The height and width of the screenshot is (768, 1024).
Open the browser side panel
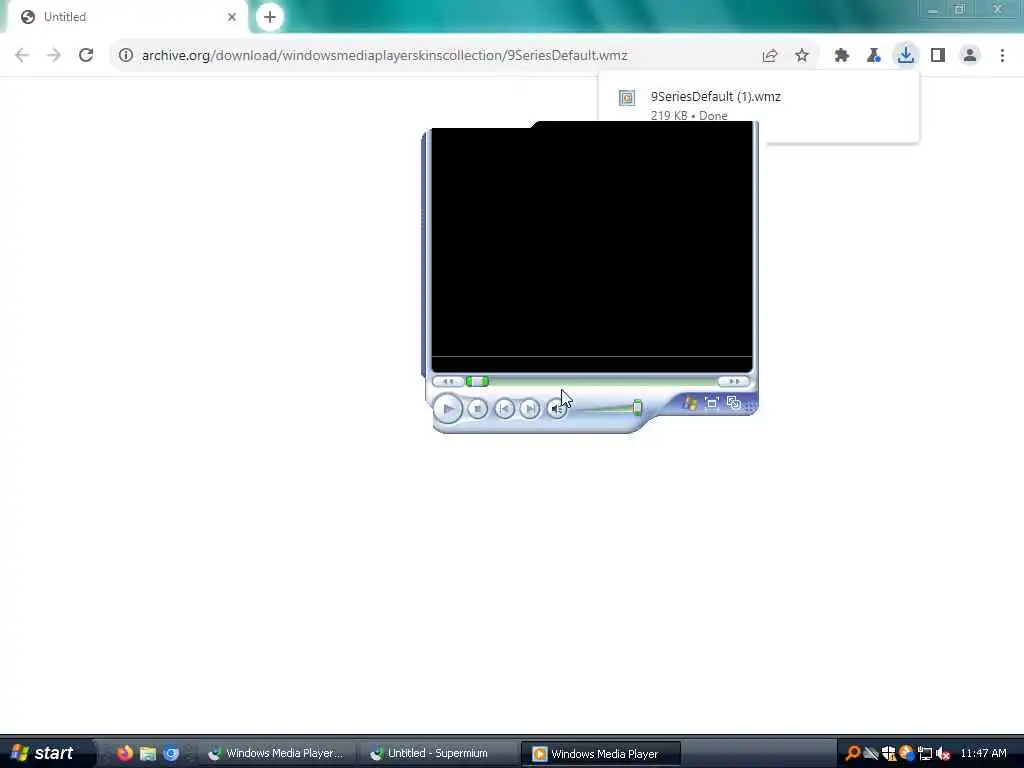[938, 56]
